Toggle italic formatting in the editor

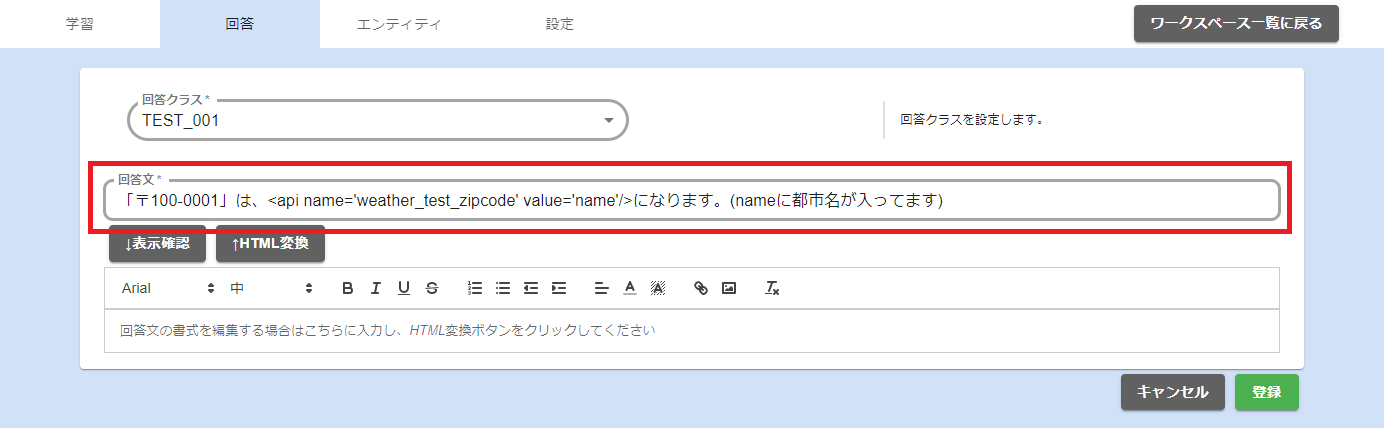point(376,288)
